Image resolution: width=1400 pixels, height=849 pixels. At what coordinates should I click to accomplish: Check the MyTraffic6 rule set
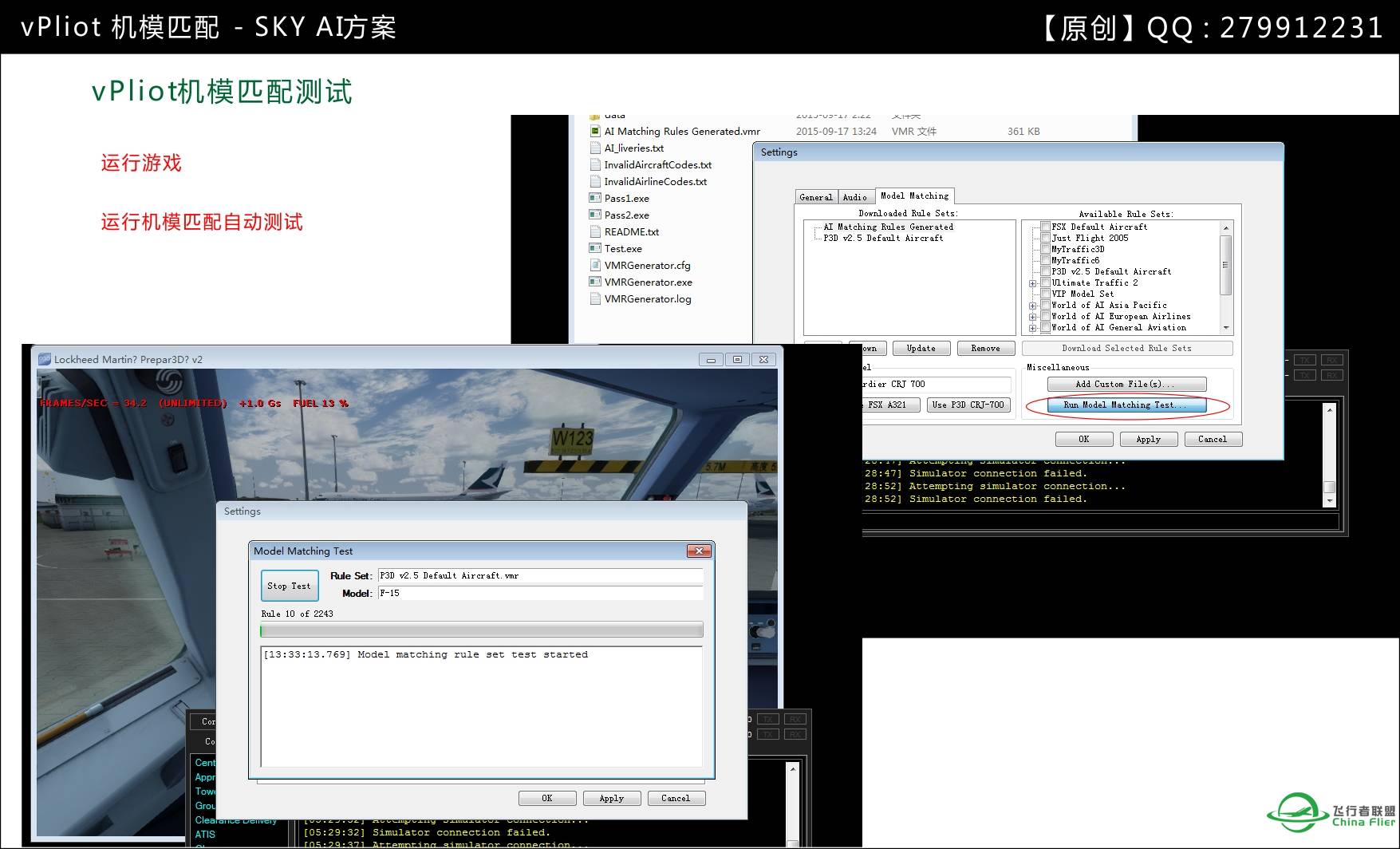tap(1045, 260)
